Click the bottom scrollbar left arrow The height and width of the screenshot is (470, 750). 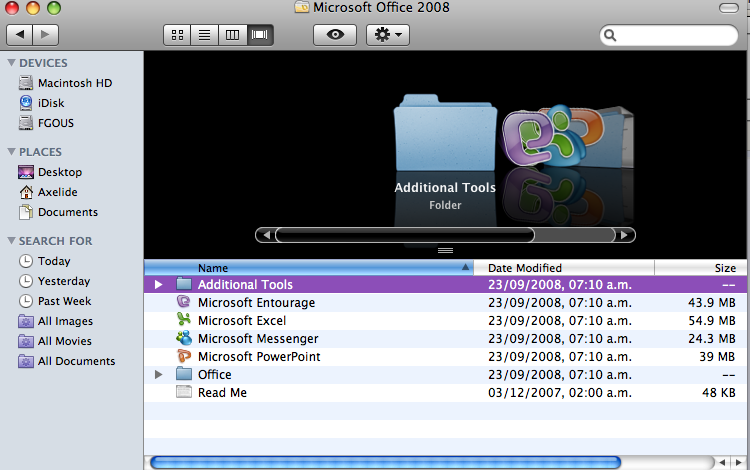coord(722,462)
